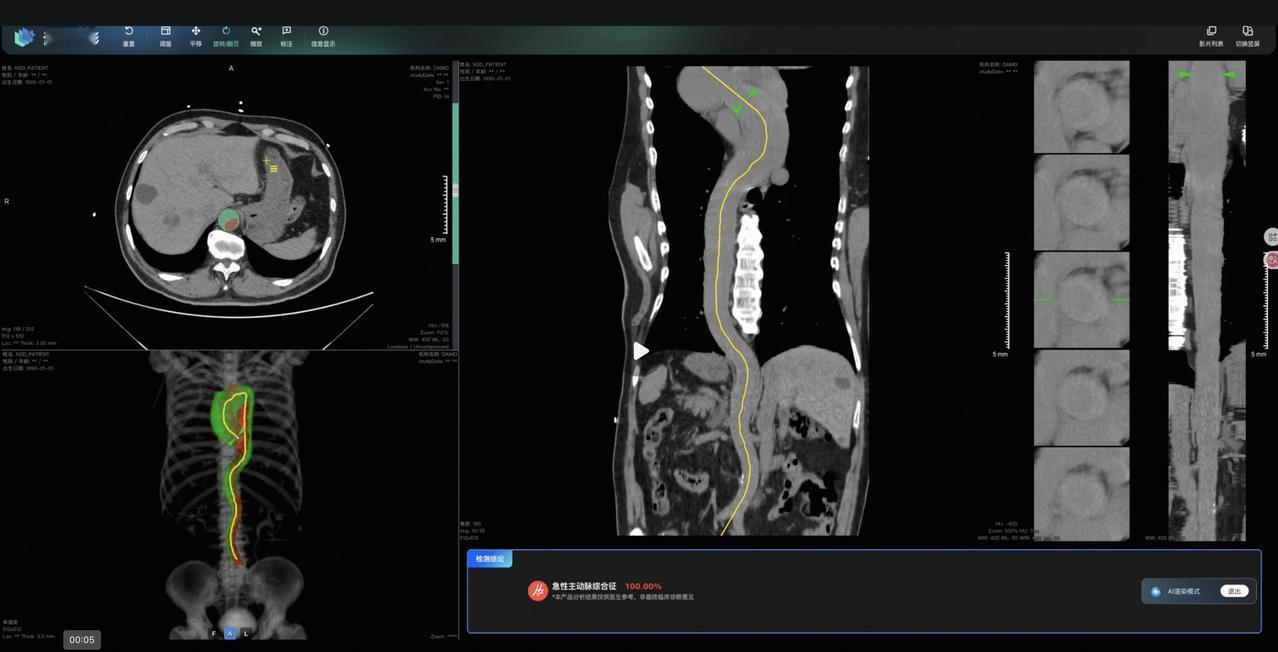Click the red 急性主动脉综合征 diagnosis icon
The image size is (1278, 652).
pos(538,591)
